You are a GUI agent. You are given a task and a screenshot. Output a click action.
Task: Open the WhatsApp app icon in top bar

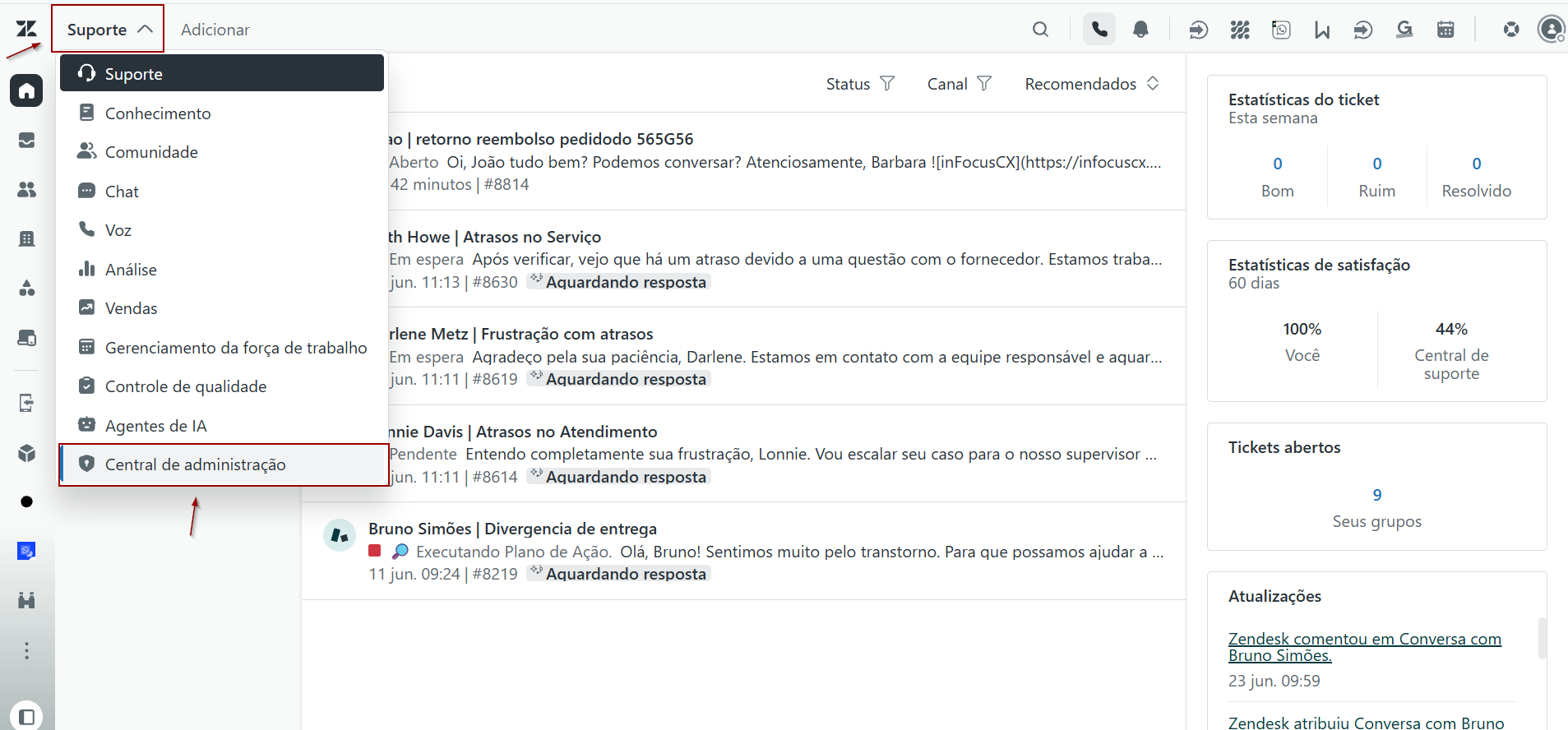point(1281,30)
